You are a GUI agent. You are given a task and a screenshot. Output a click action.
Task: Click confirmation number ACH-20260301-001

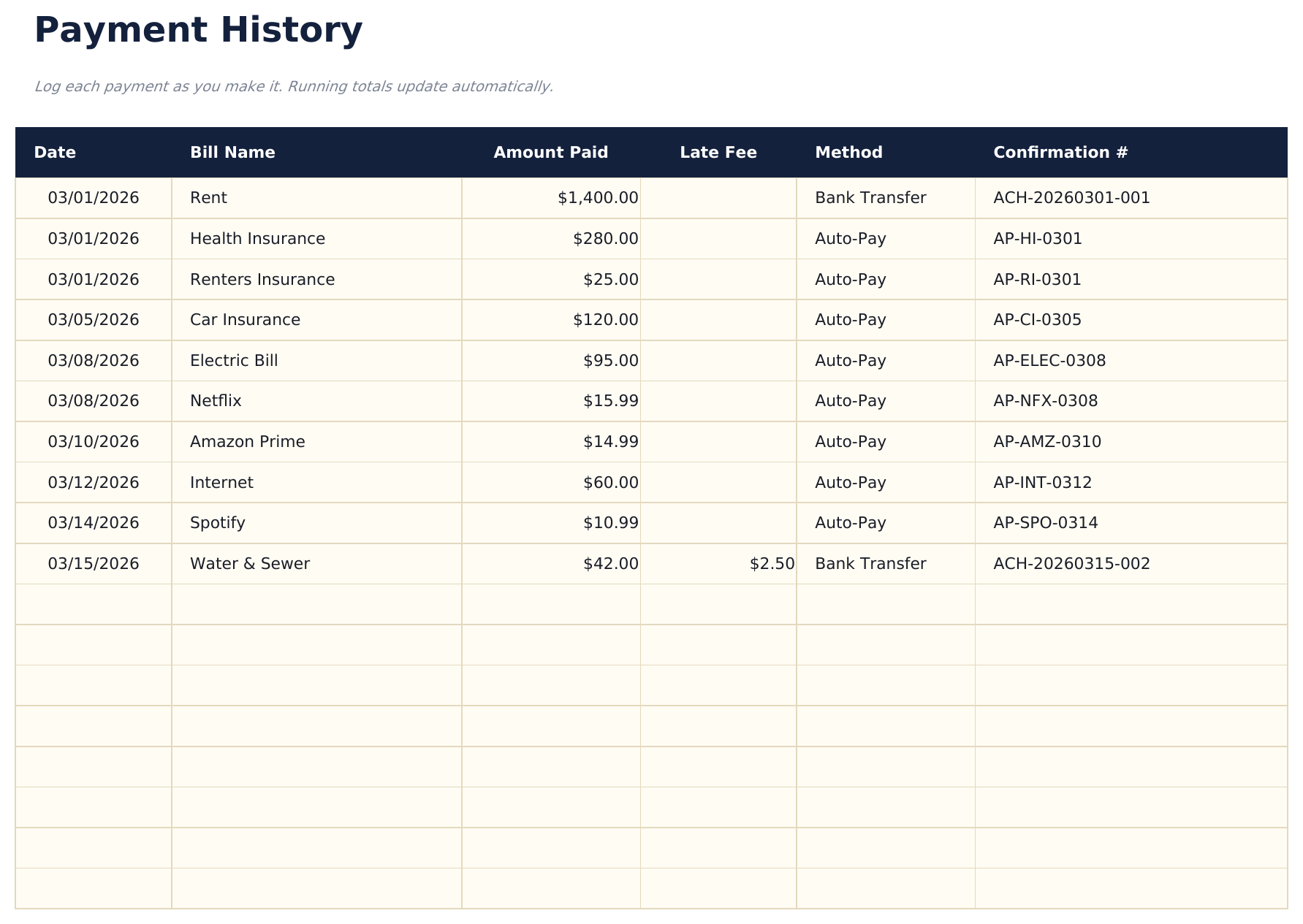click(x=1071, y=197)
